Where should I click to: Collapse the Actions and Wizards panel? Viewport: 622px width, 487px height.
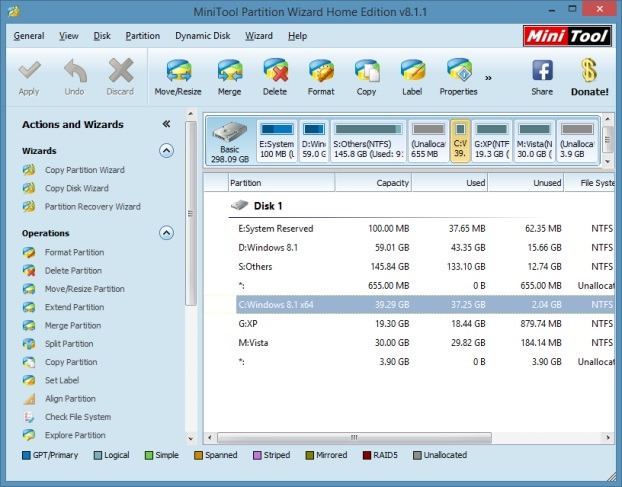coord(166,124)
